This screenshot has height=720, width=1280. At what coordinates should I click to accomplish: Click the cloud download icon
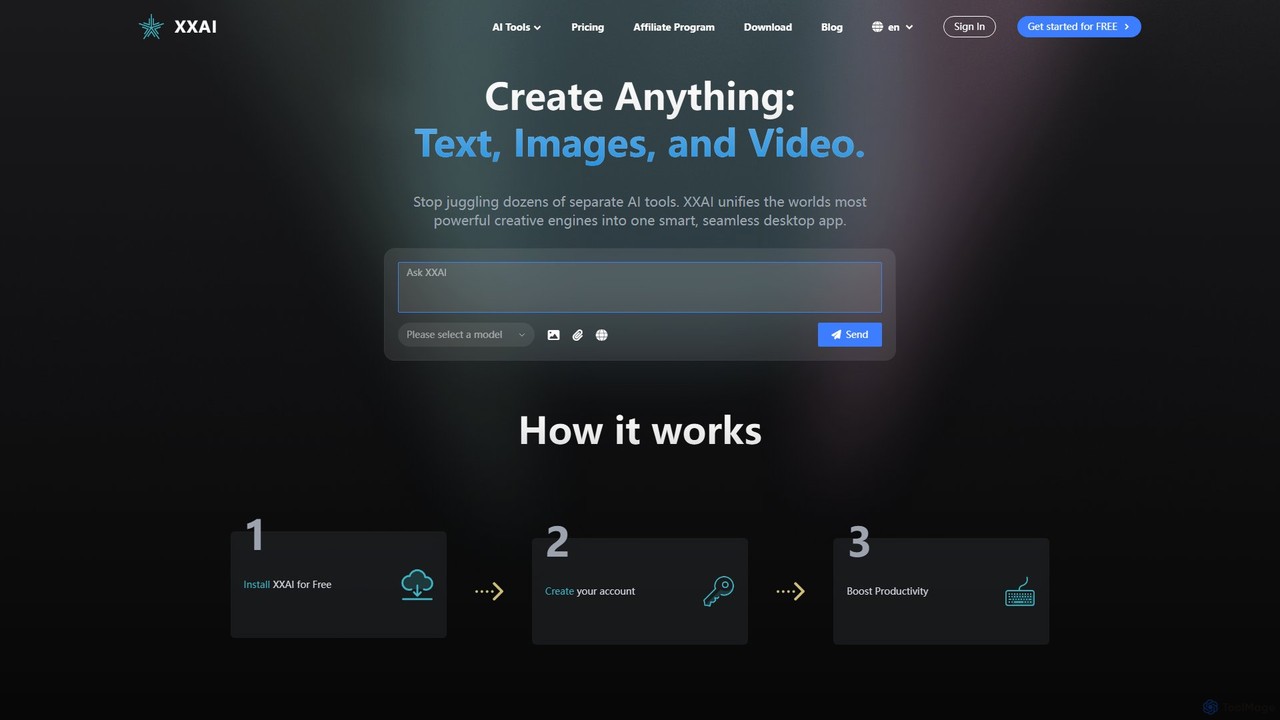417,584
